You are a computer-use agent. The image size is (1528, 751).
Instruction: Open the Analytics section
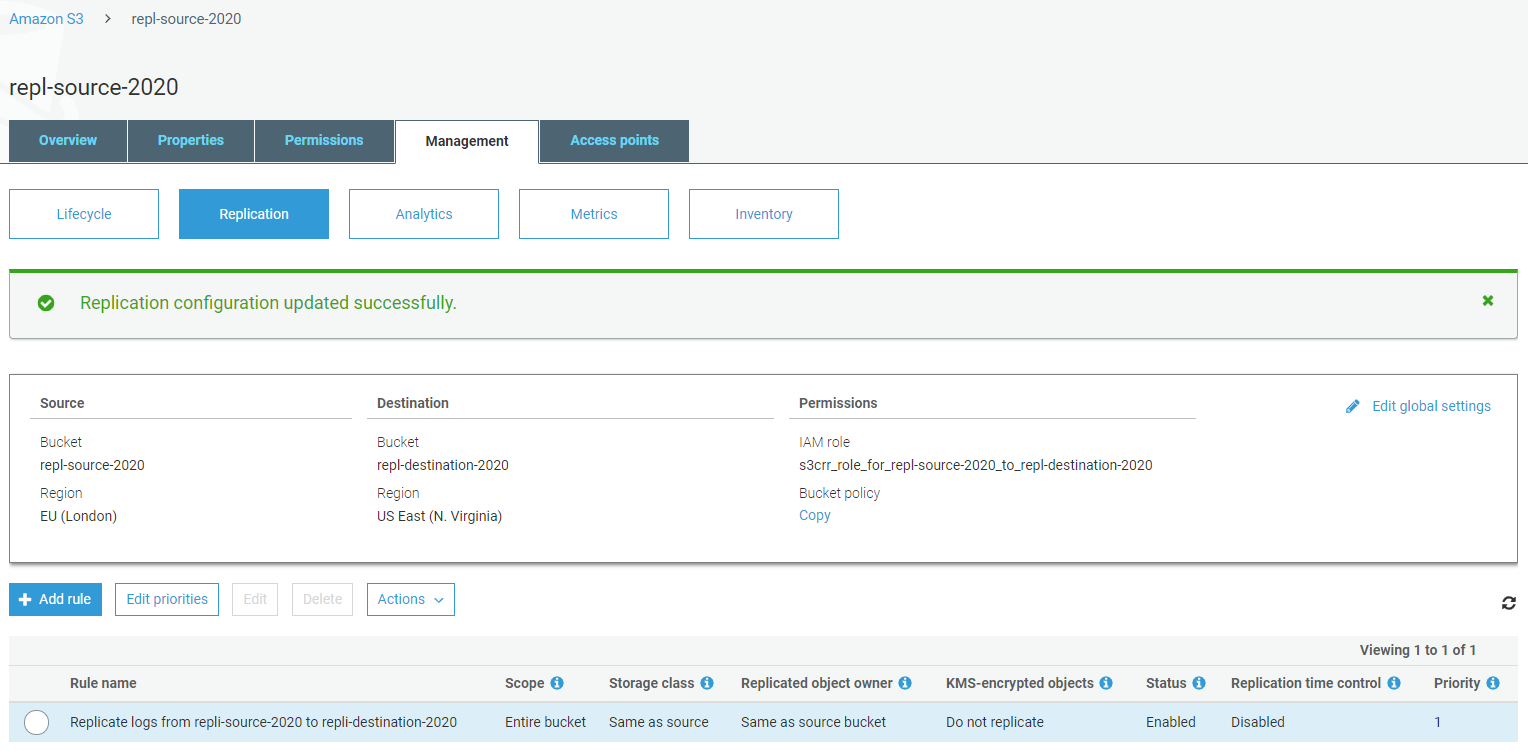[424, 214]
